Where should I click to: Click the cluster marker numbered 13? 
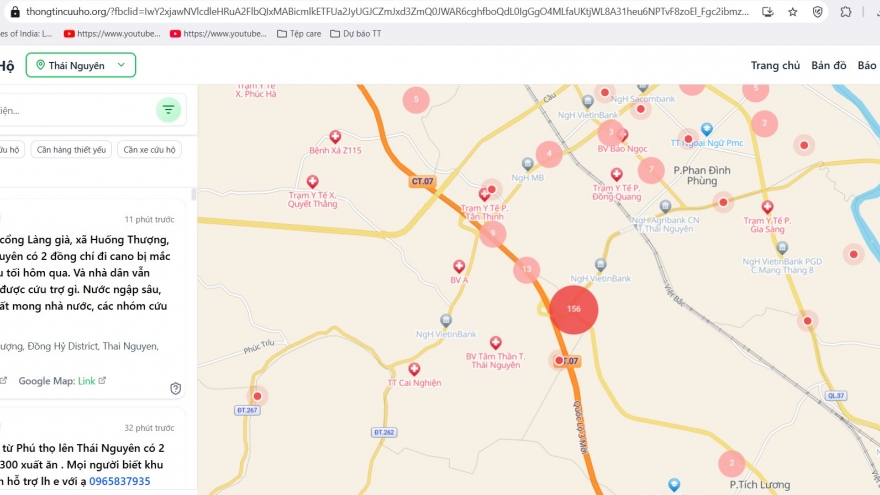(x=526, y=269)
